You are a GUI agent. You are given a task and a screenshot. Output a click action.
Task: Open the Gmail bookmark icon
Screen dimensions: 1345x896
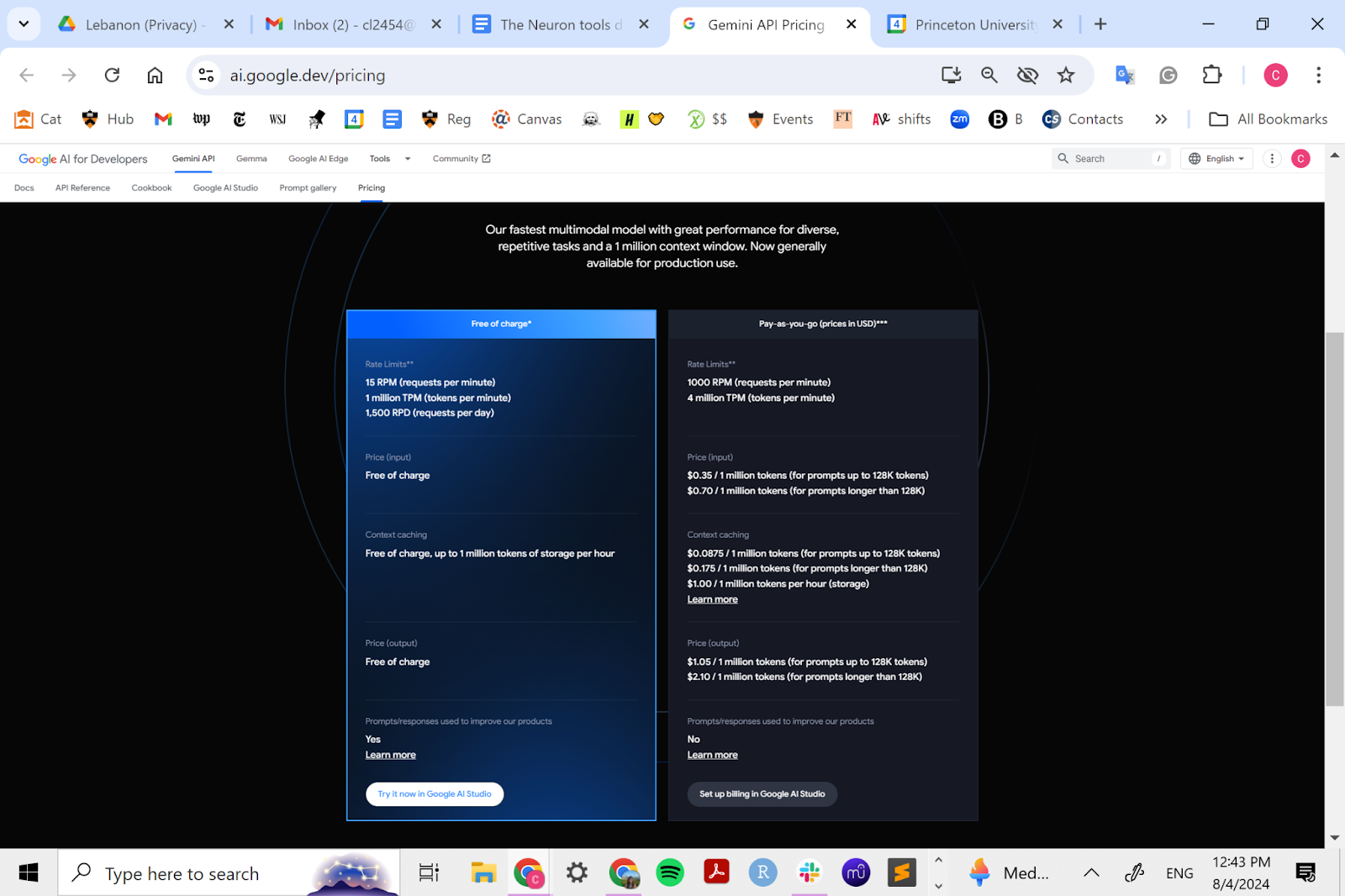pos(163,119)
